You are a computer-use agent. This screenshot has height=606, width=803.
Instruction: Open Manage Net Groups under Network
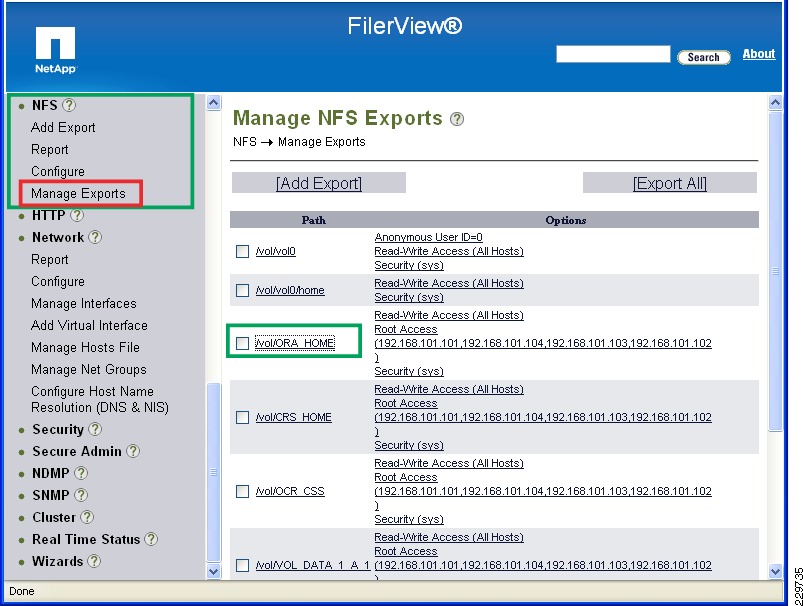pyautogui.click(x=89, y=369)
